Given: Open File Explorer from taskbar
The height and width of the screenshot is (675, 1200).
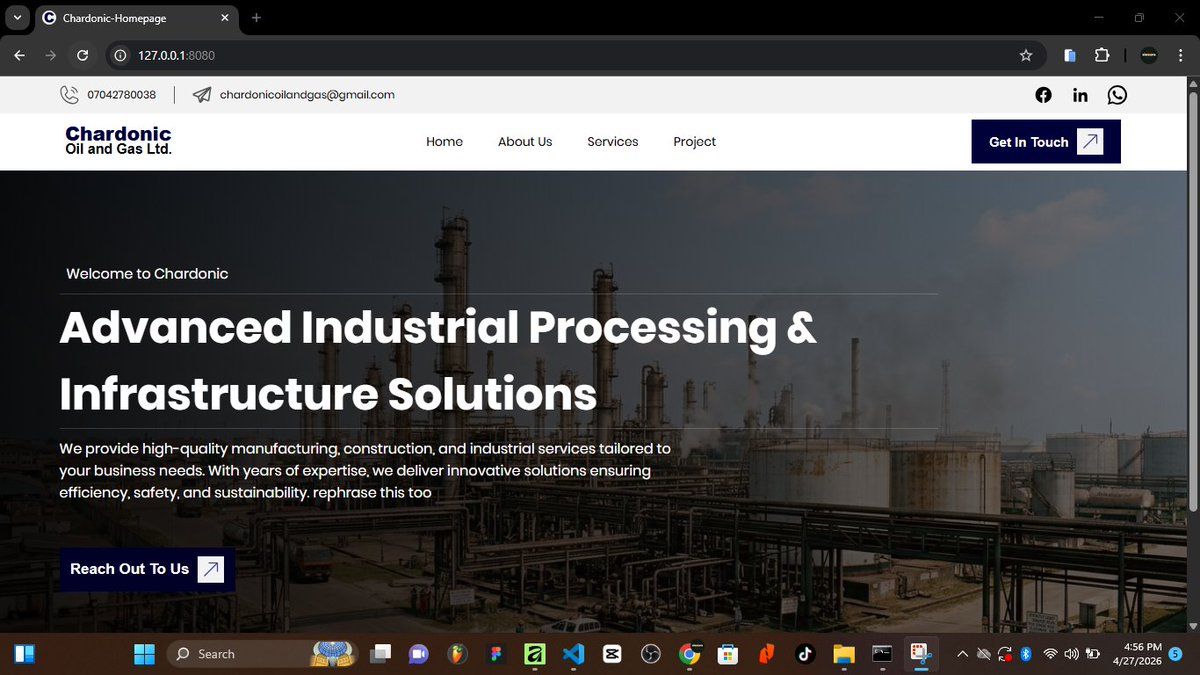Looking at the screenshot, I should [844, 654].
